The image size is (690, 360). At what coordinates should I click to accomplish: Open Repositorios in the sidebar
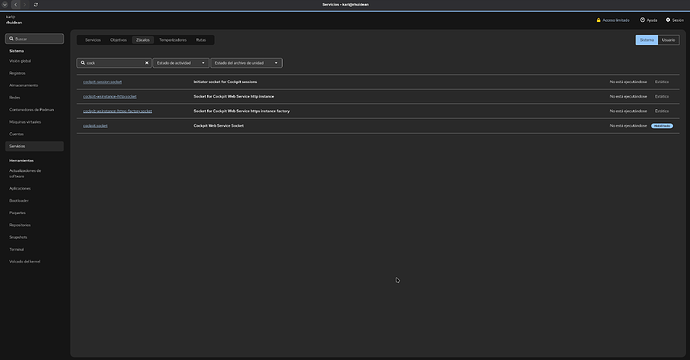34,225
